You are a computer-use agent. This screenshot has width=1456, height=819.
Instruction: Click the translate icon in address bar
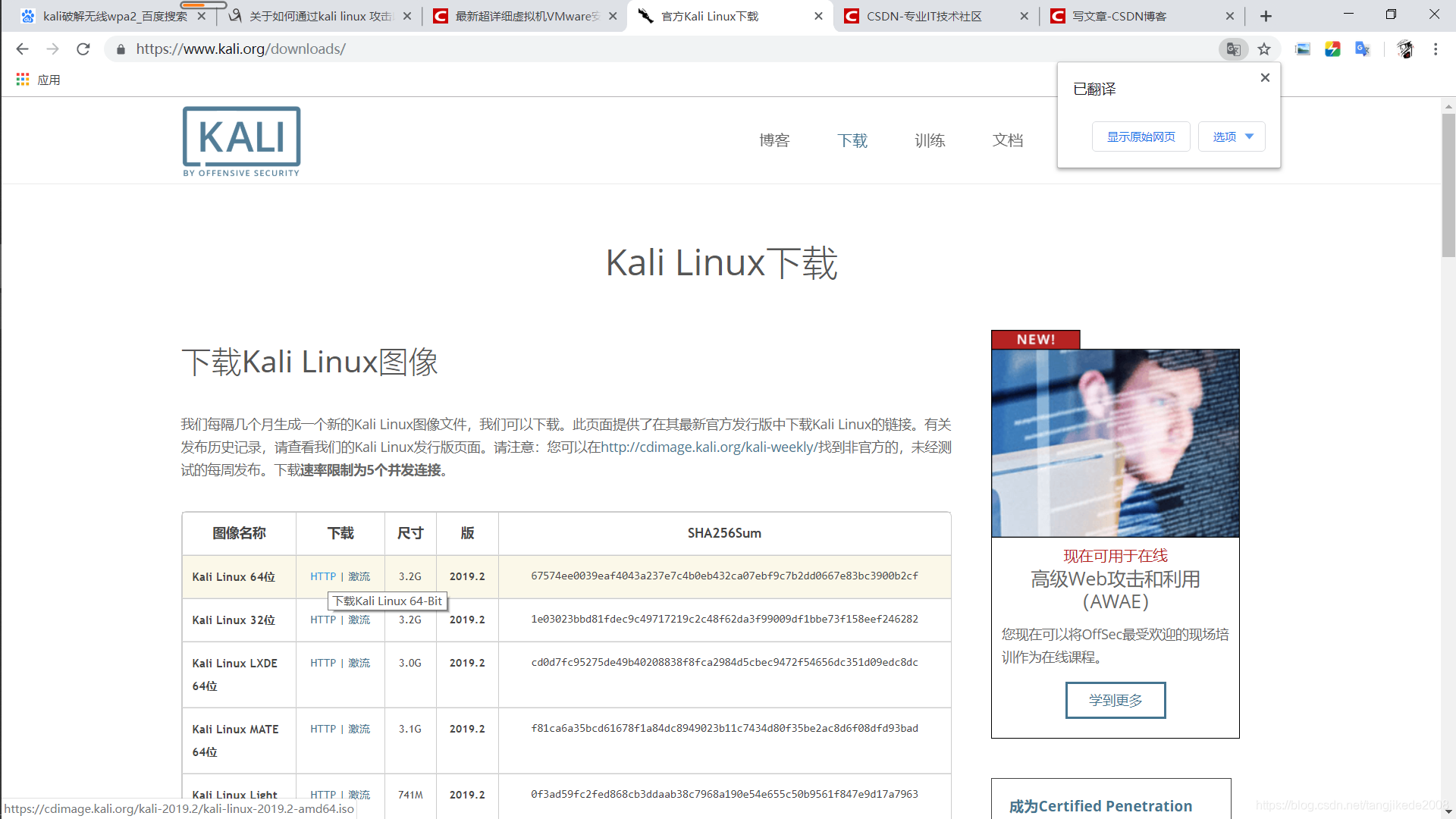click(1233, 49)
